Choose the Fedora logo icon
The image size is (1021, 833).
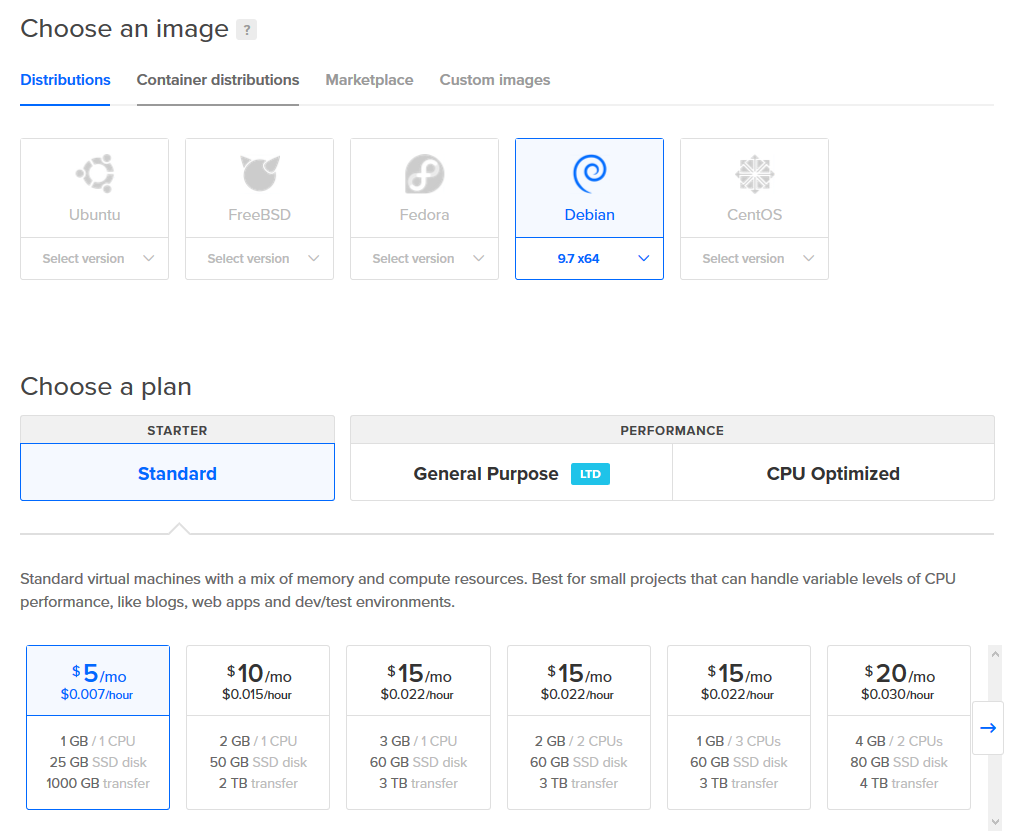pyautogui.click(x=424, y=175)
